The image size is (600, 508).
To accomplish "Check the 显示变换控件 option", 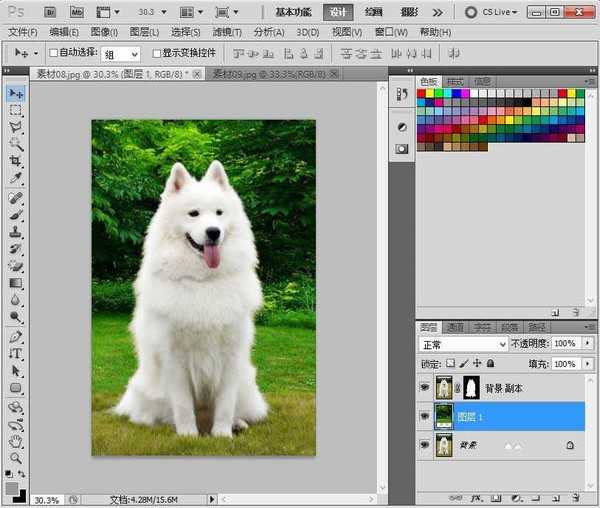I will pyautogui.click(x=156, y=53).
